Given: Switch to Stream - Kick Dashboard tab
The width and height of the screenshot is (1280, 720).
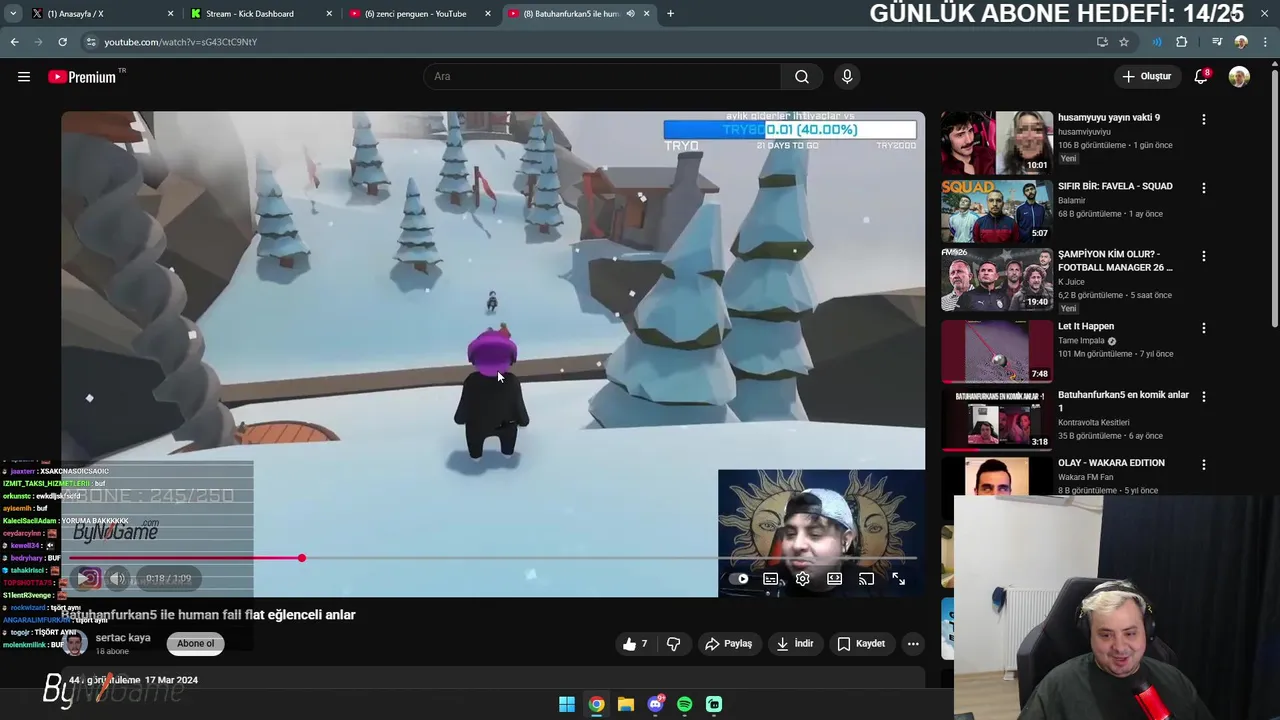Looking at the screenshot, I should [262, 14].
